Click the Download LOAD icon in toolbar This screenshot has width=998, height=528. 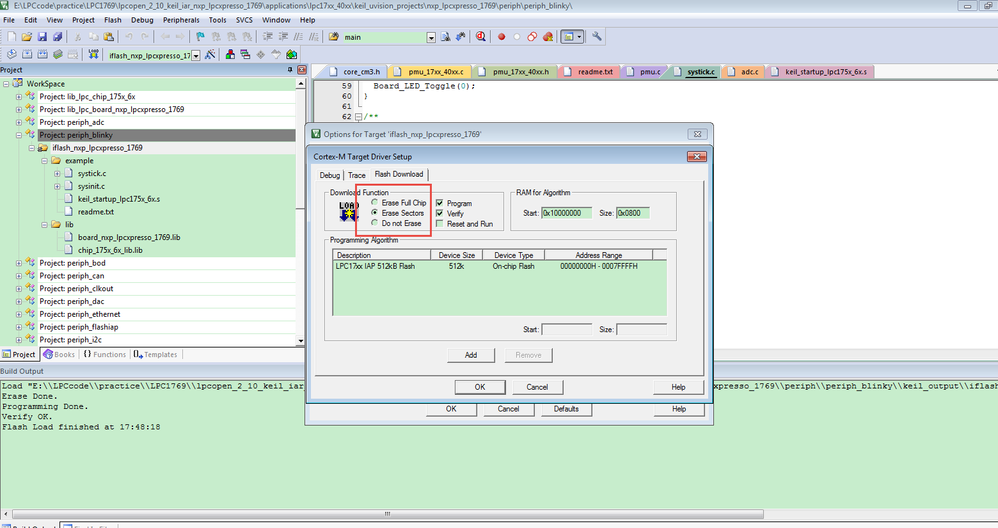[x=94, y=55]
